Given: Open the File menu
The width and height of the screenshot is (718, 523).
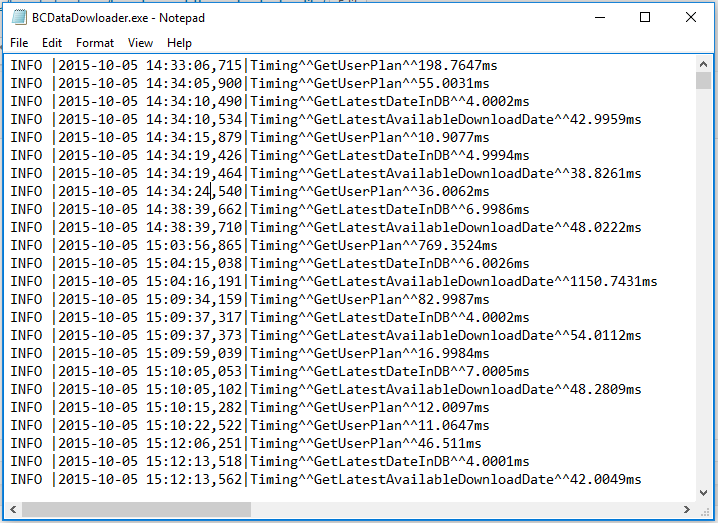Looking at the screenshot, I should [x=19, y=43].
